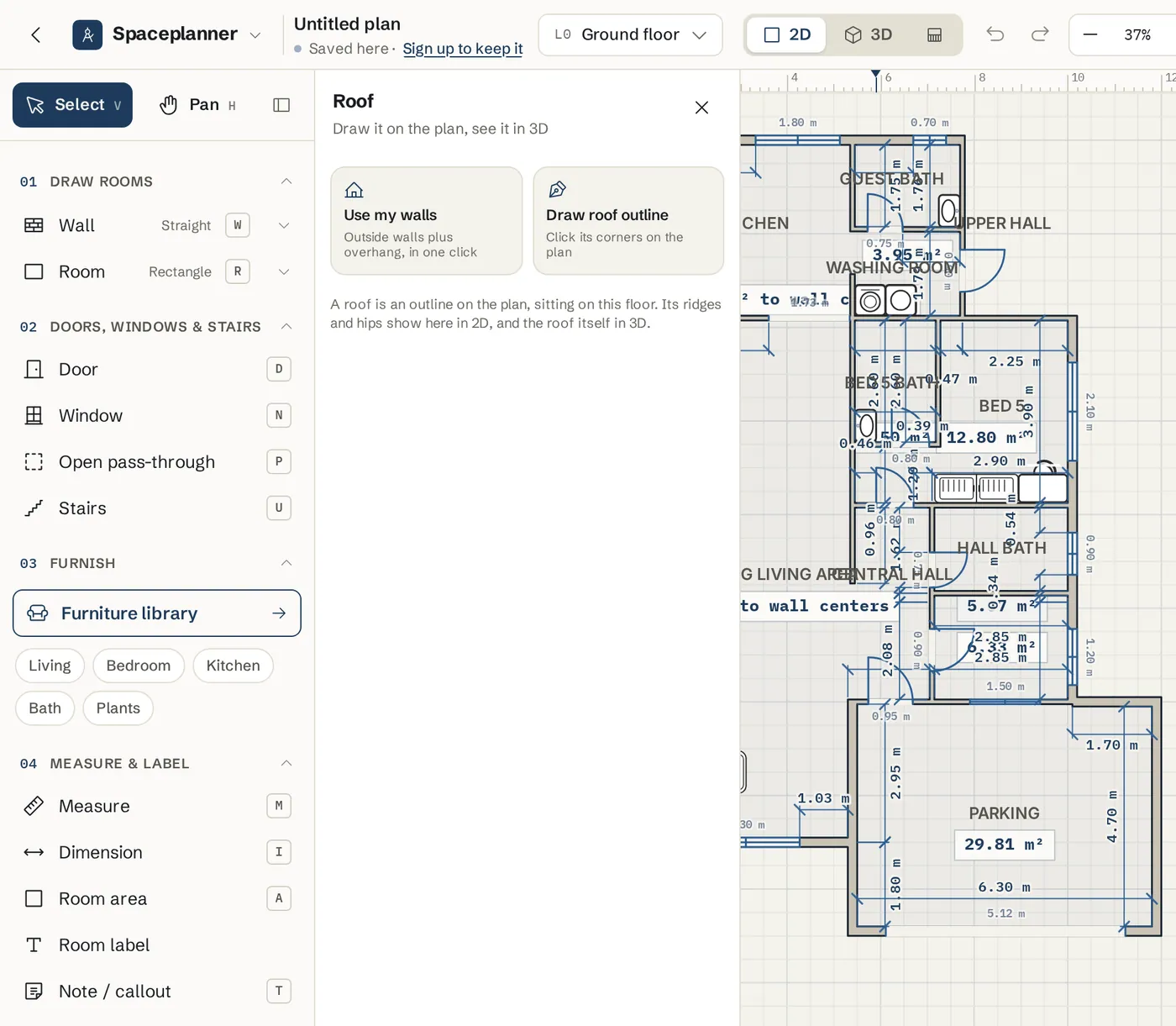Zoom out with the minus button
Image resolution: width=1176 pixels, height=1026 pixels.
pos(1090,34)
